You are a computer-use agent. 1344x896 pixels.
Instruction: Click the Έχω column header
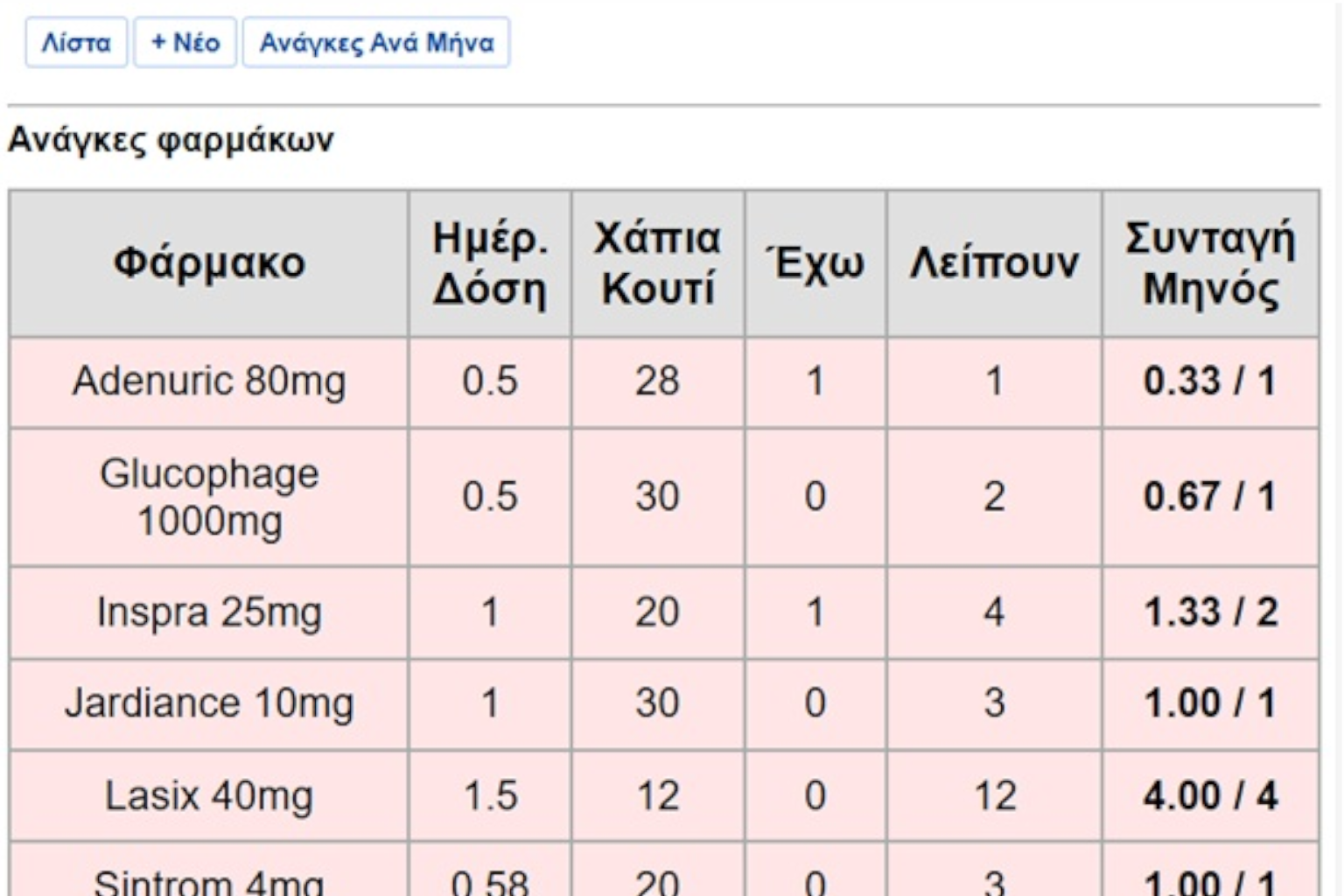[x=815, y=262]
